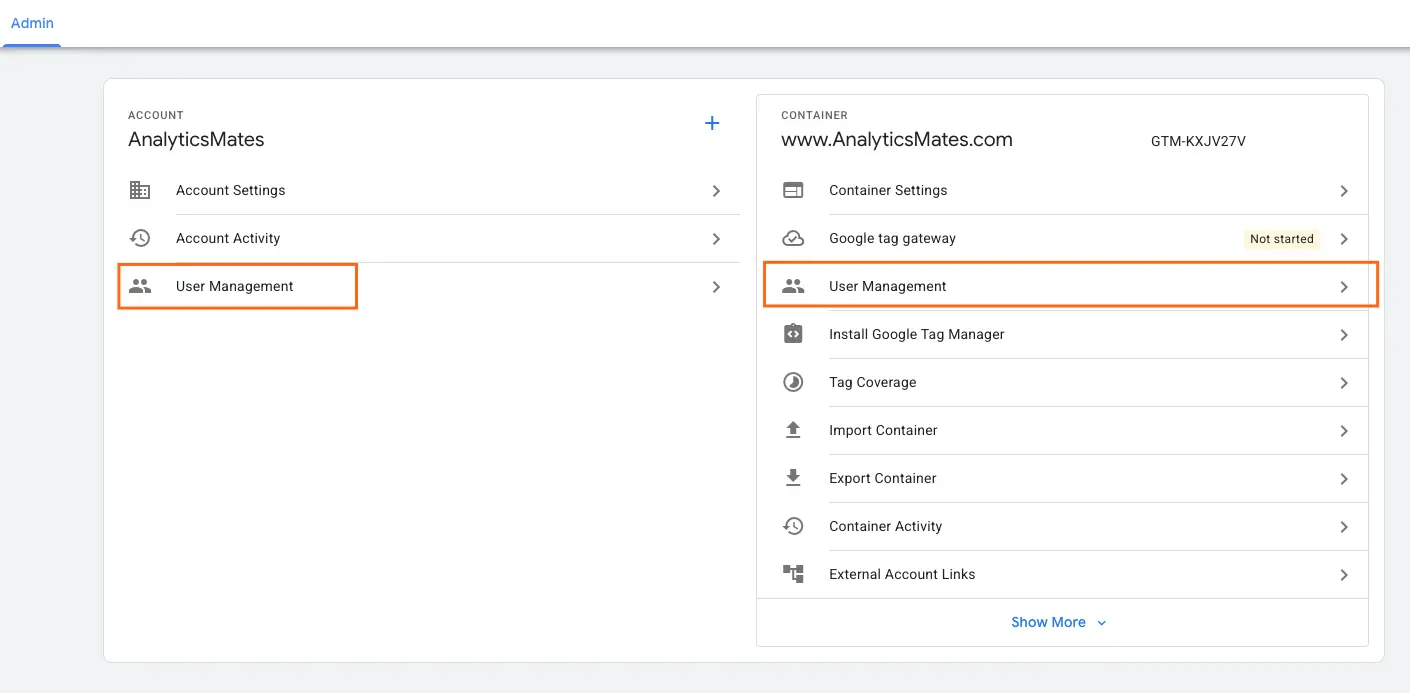Expand the Show More link
1410x693 pixels.
coord(1059,622)
